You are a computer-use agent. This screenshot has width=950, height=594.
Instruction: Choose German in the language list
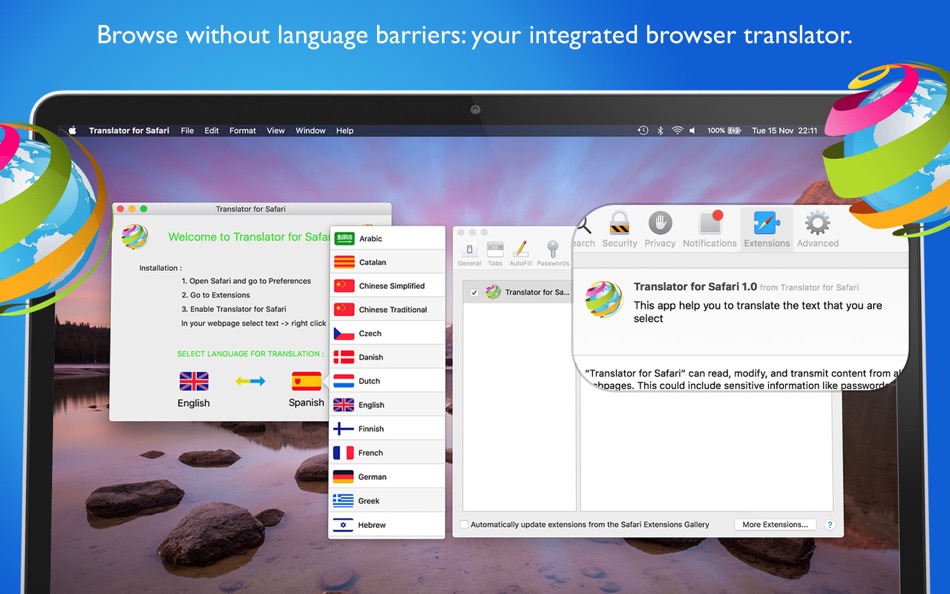tap(387, 476)
